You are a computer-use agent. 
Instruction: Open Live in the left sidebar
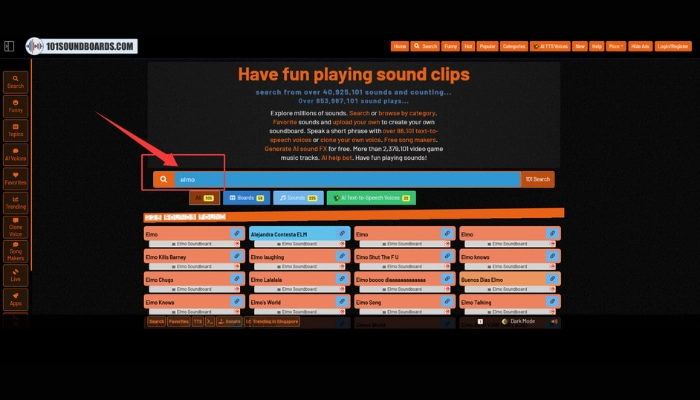(x=16, y=275)
